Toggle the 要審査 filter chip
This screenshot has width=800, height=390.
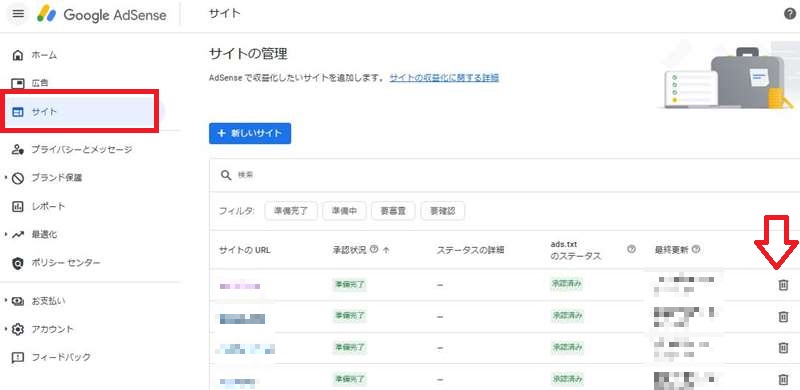[x=393, y=211]
